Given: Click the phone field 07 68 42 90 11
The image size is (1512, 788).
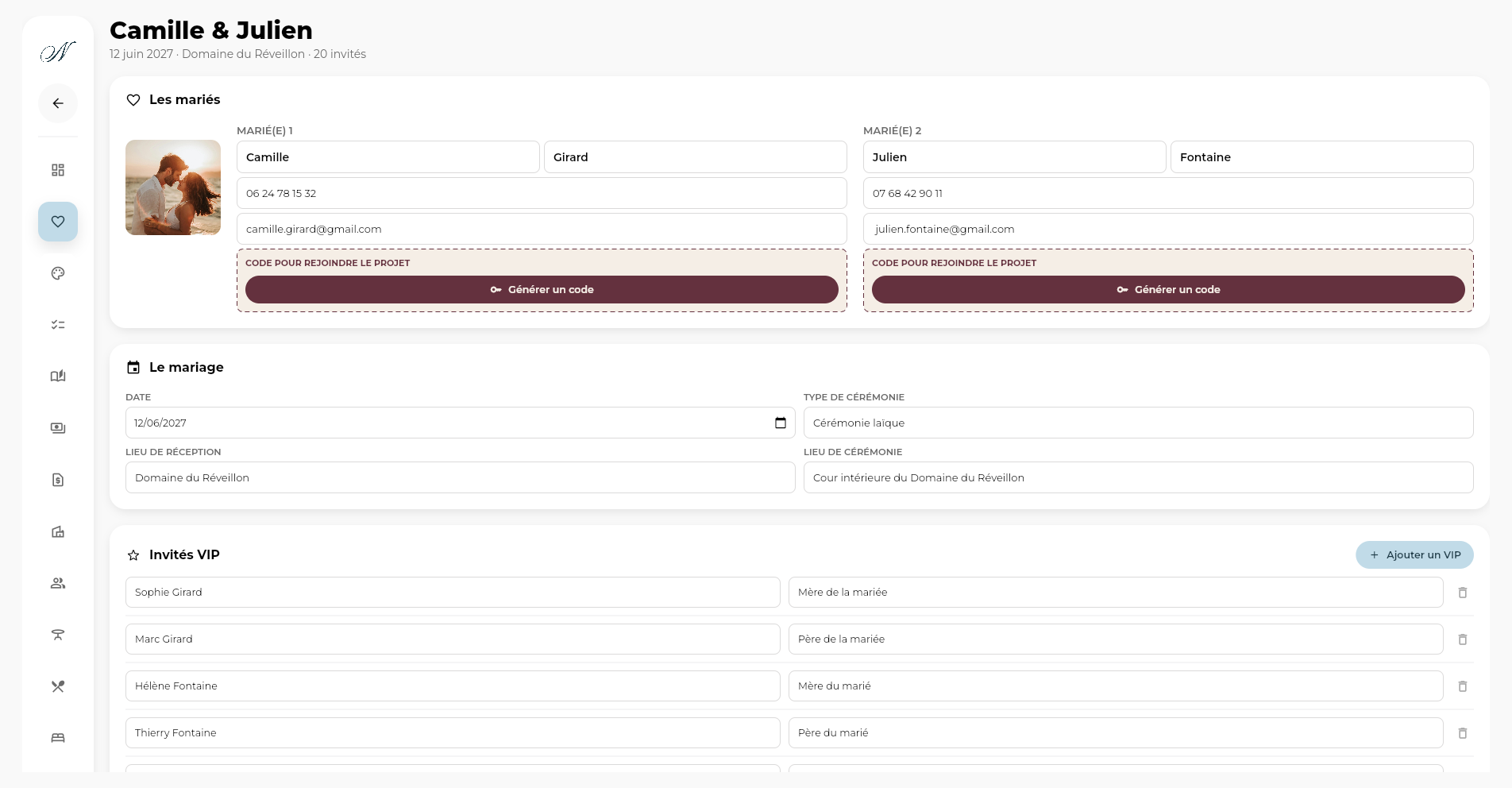Looking at the screenshot, I should (x=1168, y=193).
